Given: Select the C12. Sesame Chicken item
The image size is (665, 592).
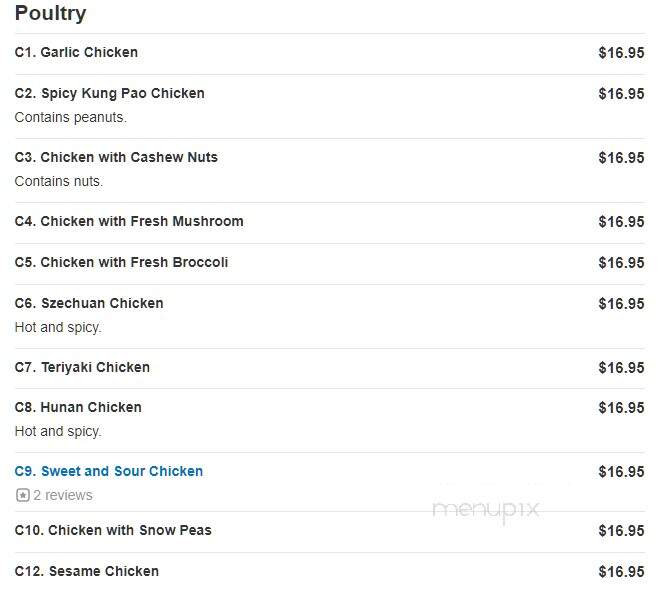Looking at the screenshot, I should 87,571.
